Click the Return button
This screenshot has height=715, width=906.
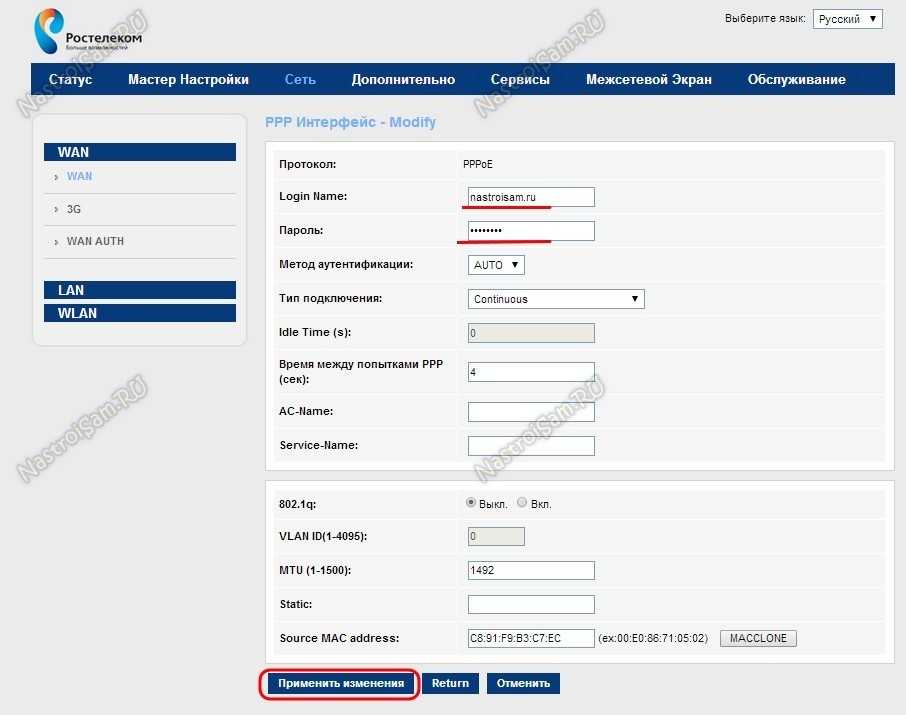point(450,684)
